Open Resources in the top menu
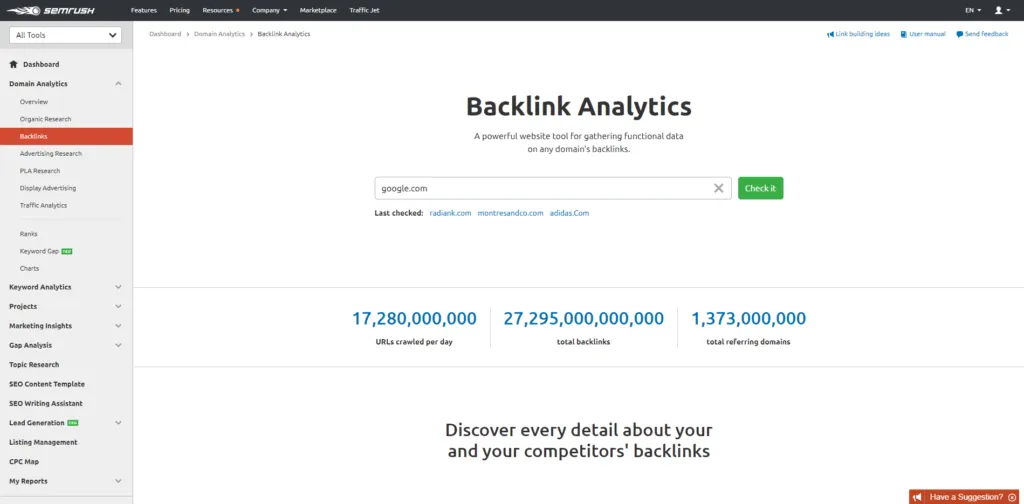Image resolution: width=1024 pixels, height=504 pixels. click(219, 10)
